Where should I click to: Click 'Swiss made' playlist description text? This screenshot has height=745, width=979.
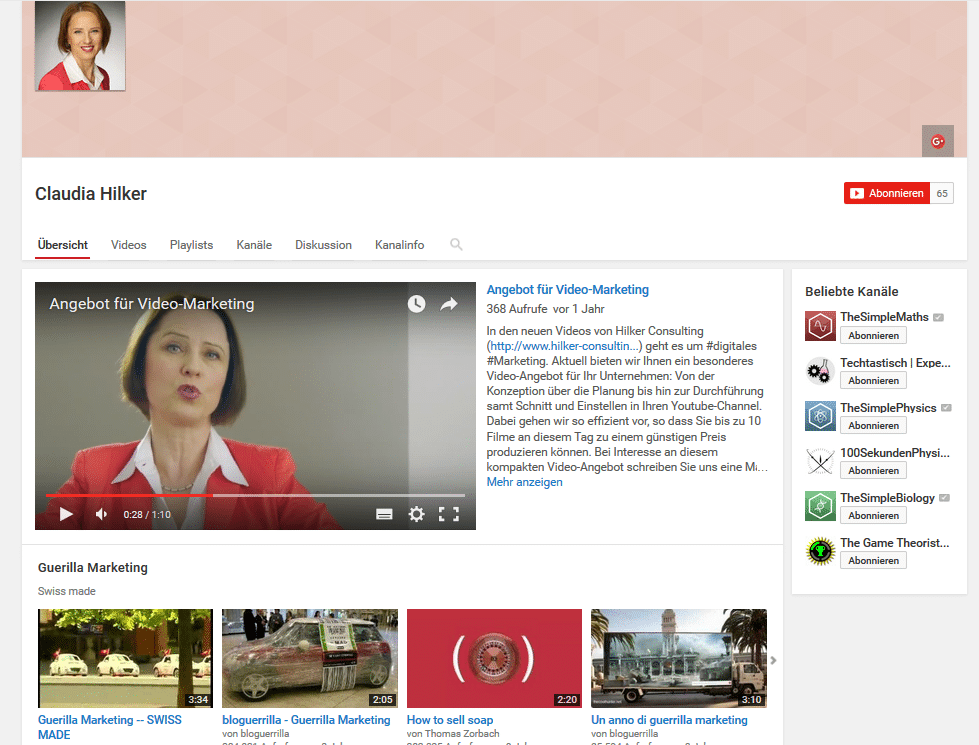pyautogui.click(x=67, y=591)
